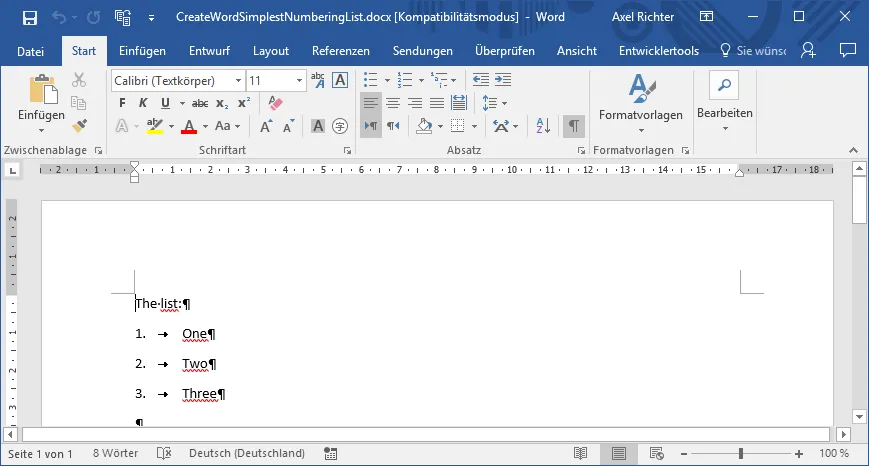This screenshot has height=466, width=869.
Task: Cut selection with the scissors icon
Action: pyautogui.click(x=79, y=80)
